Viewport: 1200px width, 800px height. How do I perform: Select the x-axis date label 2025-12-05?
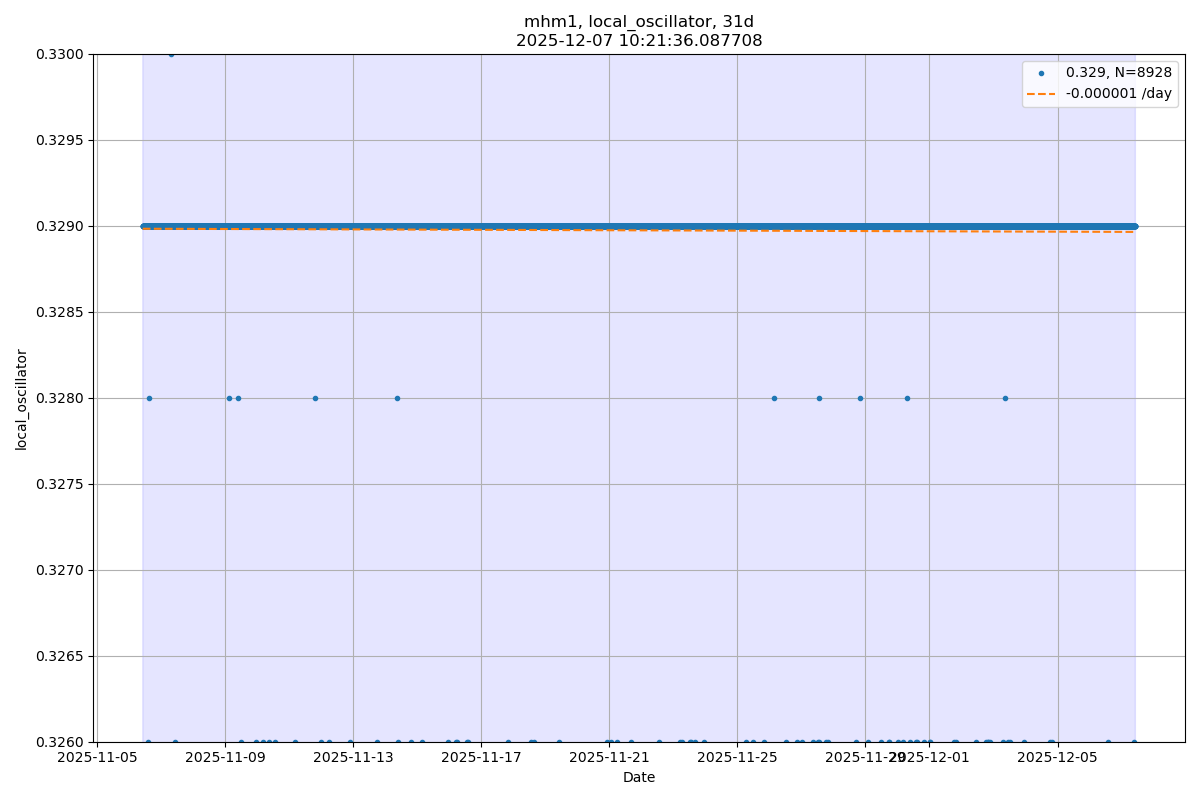pyautogui.click(x=1058, y=758)
